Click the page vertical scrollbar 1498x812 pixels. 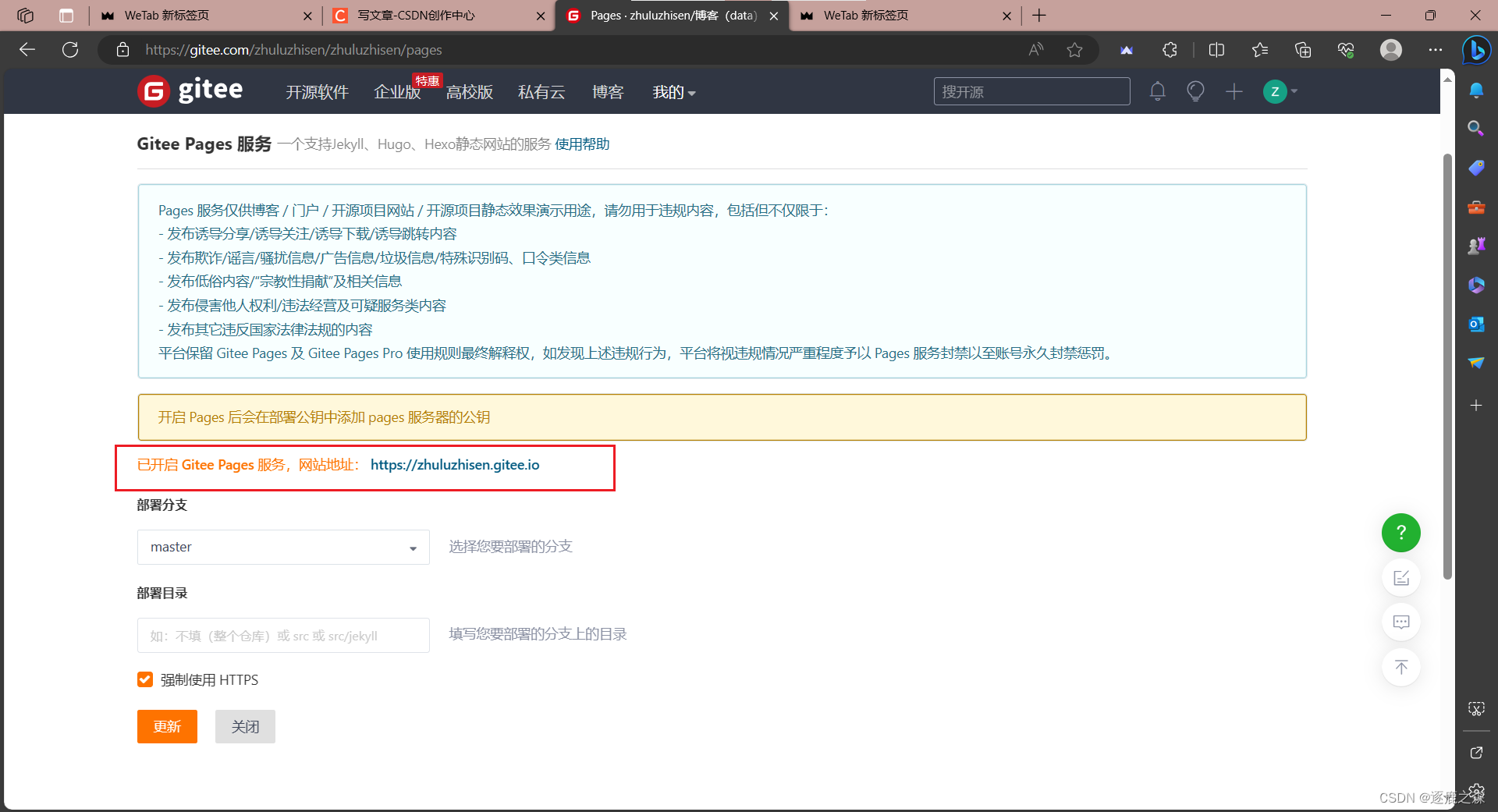(1447, 367)
